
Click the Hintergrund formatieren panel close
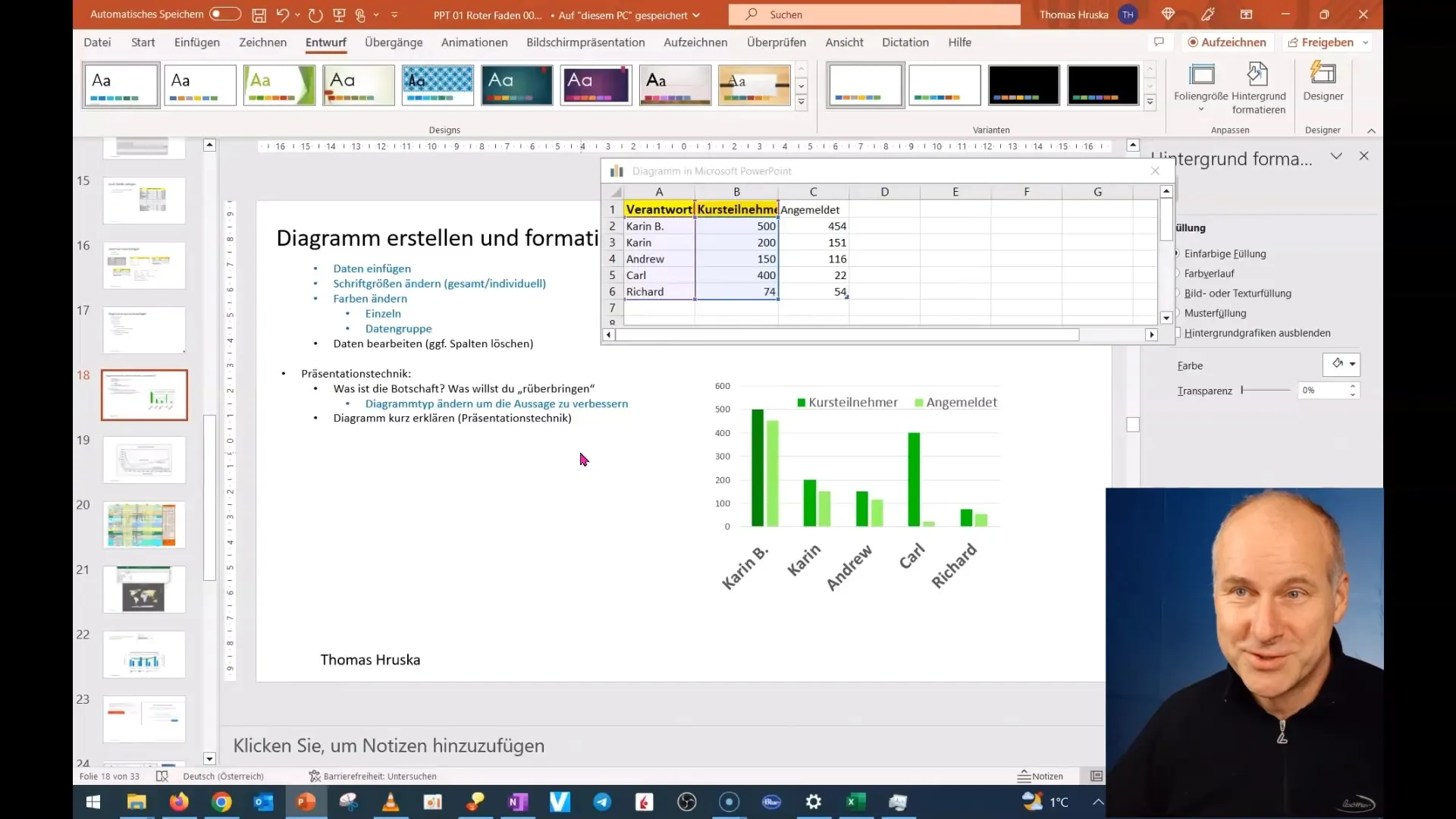pyautogui.click(x=1364, y=156)
